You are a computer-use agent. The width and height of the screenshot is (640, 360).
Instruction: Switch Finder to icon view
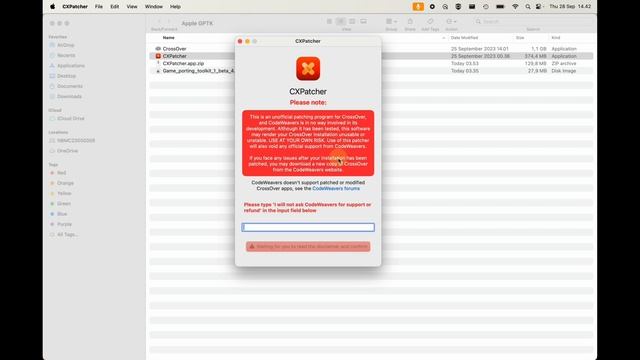pos(329,21)
